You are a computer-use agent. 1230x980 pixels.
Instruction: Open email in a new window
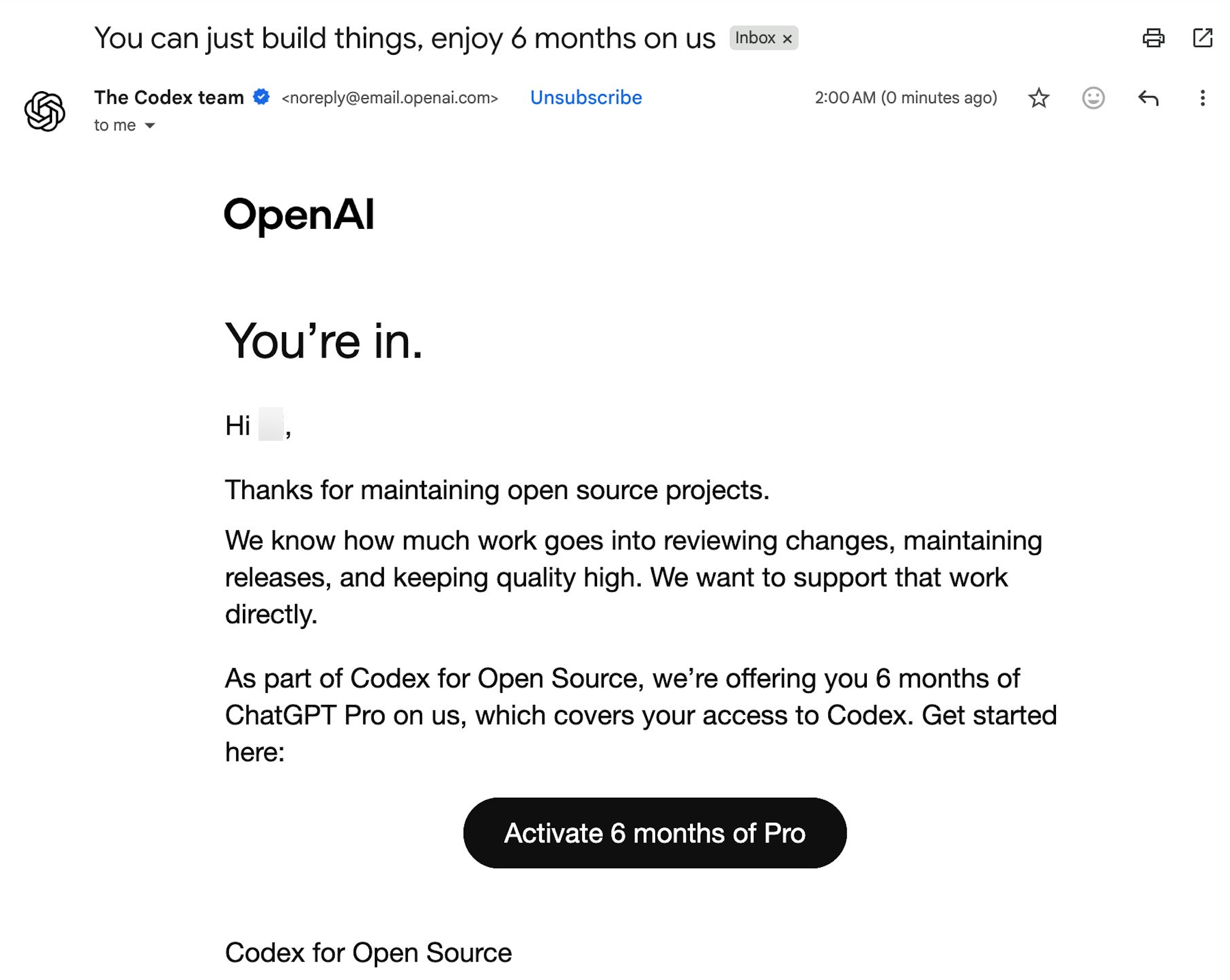click(1204, 38)
